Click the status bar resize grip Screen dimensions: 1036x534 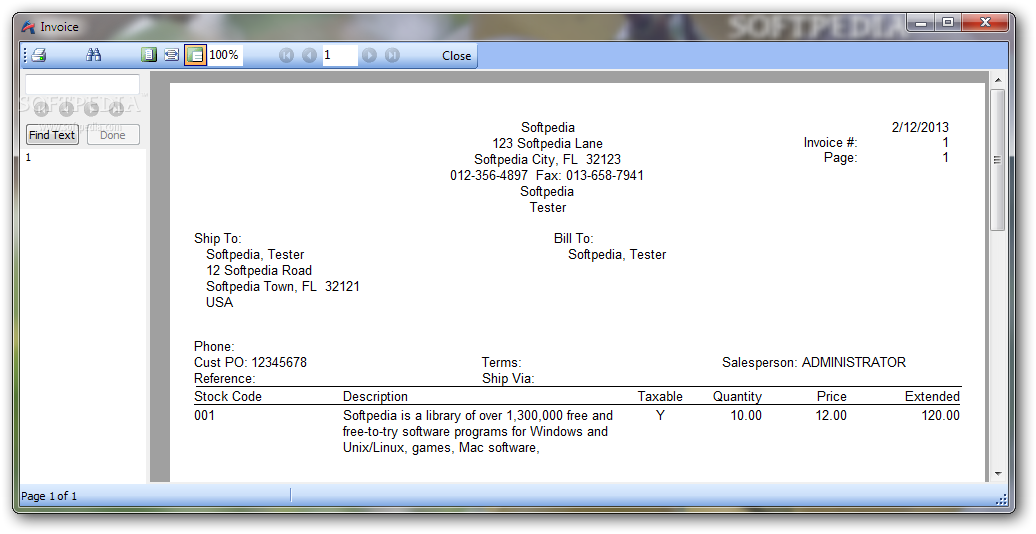click(1002, 499)
